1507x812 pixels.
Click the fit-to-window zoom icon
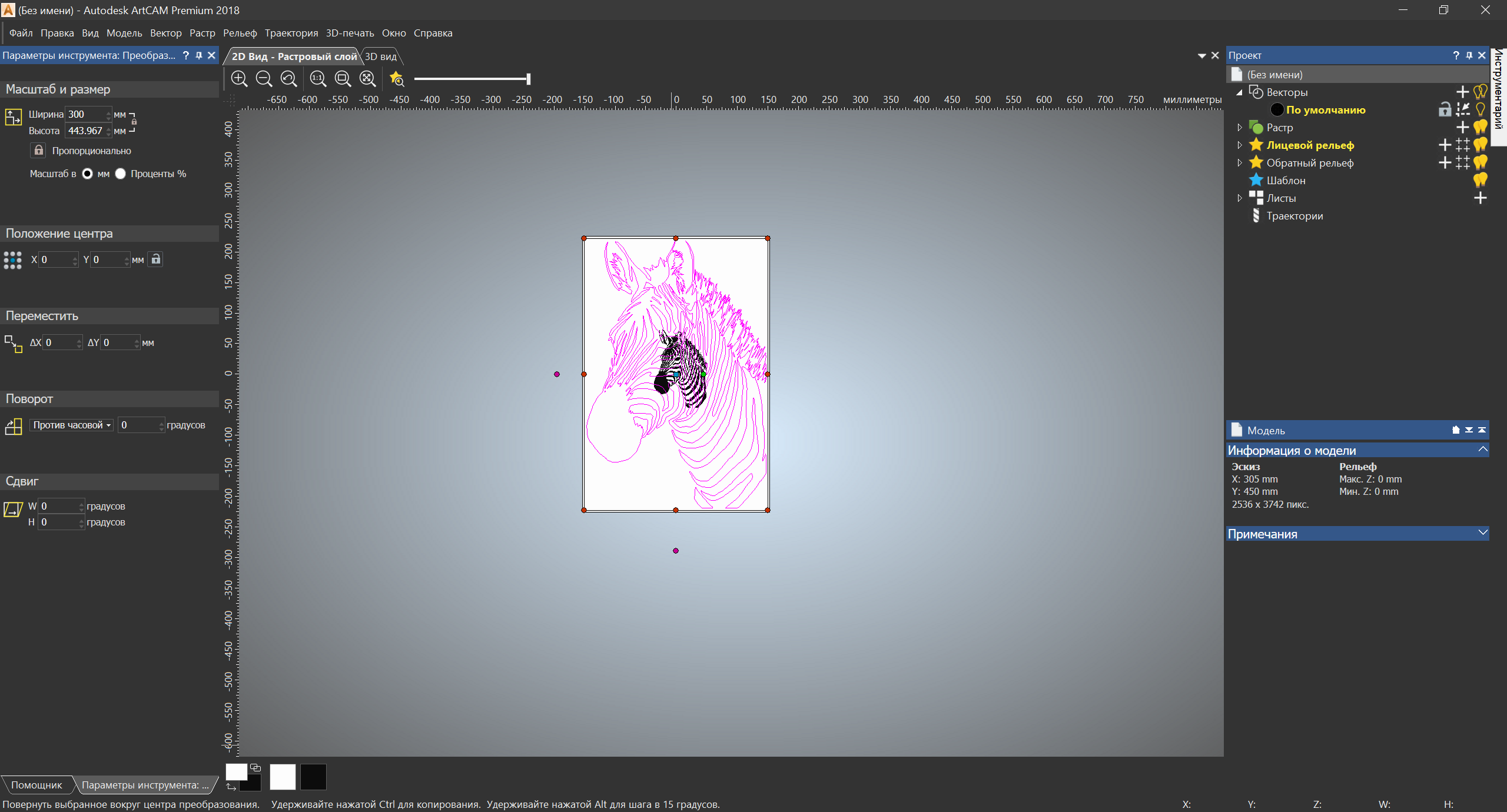(x=367, y=78)
